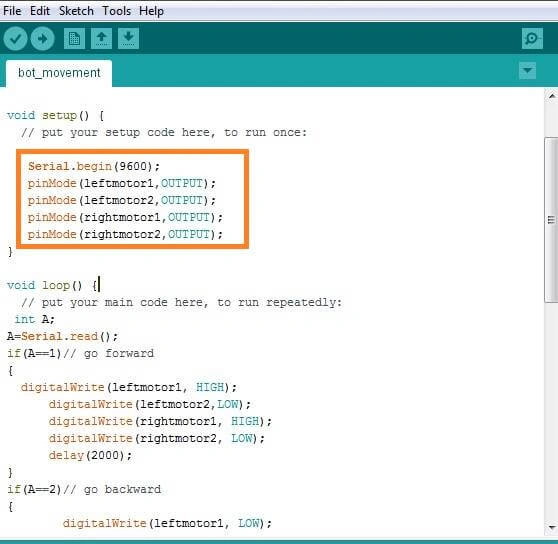Image resolution: width=558 pixels, height=544 pixels.
Task: Open the File menu
Action: 12,11
